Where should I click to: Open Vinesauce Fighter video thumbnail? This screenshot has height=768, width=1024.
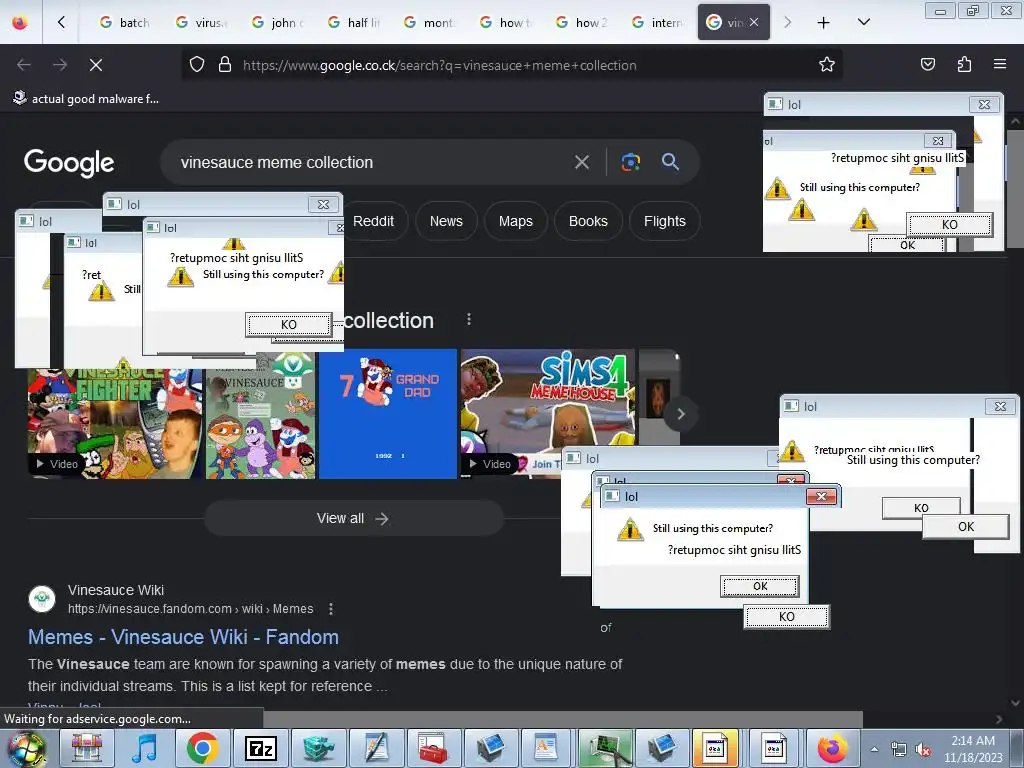click(x=115, y=423)
